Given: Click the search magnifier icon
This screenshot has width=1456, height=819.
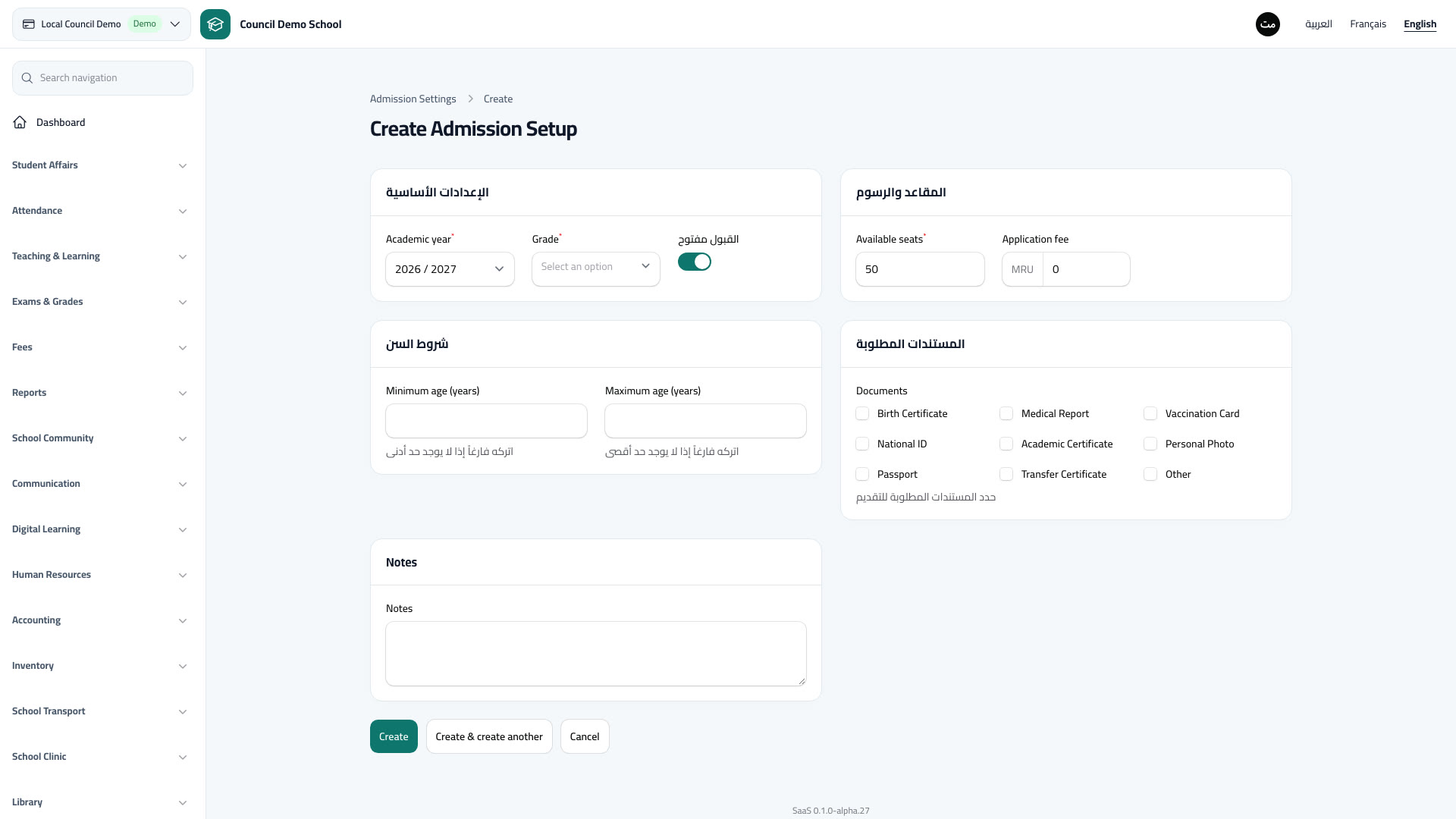Looking at the screenshot, I should (27, 78).
